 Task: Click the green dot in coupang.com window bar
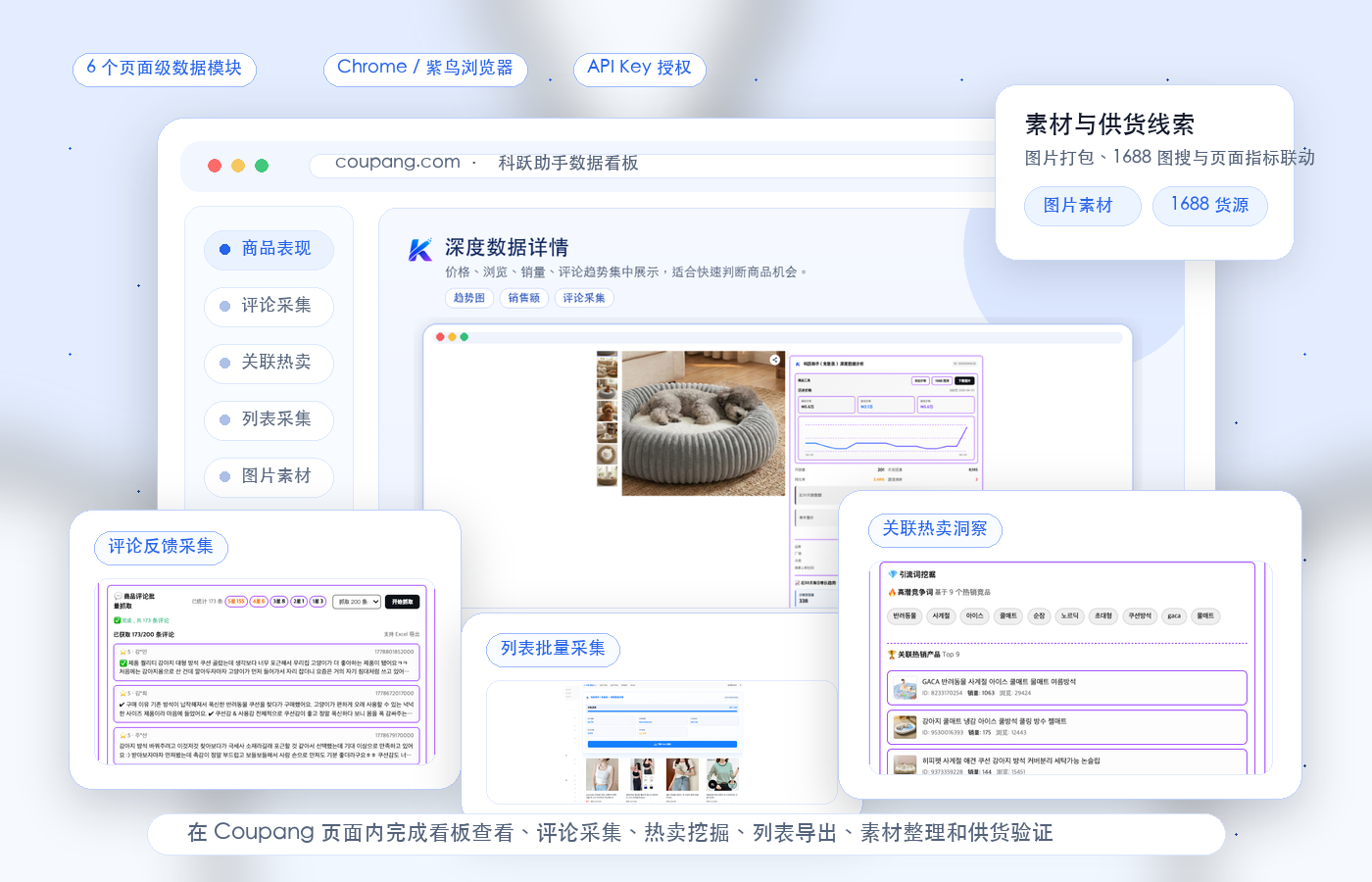pos(262,166)
